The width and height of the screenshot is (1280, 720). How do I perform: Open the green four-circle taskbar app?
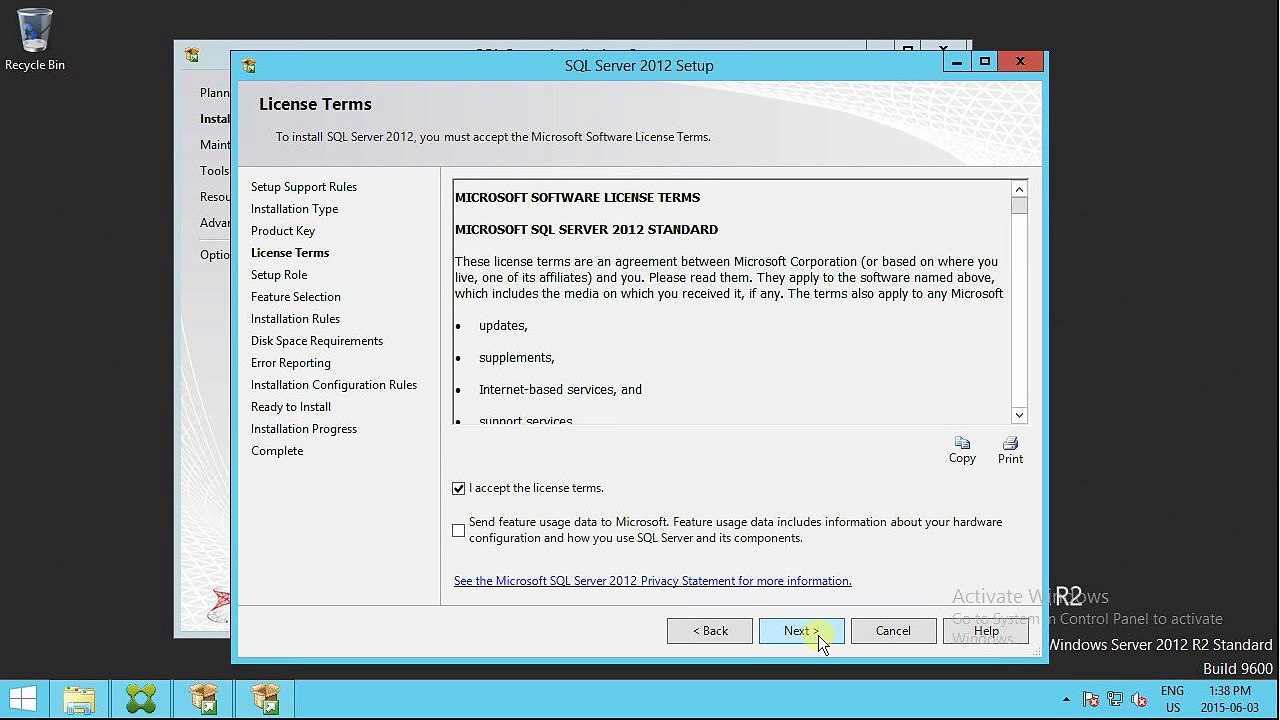tap(141, 699)
